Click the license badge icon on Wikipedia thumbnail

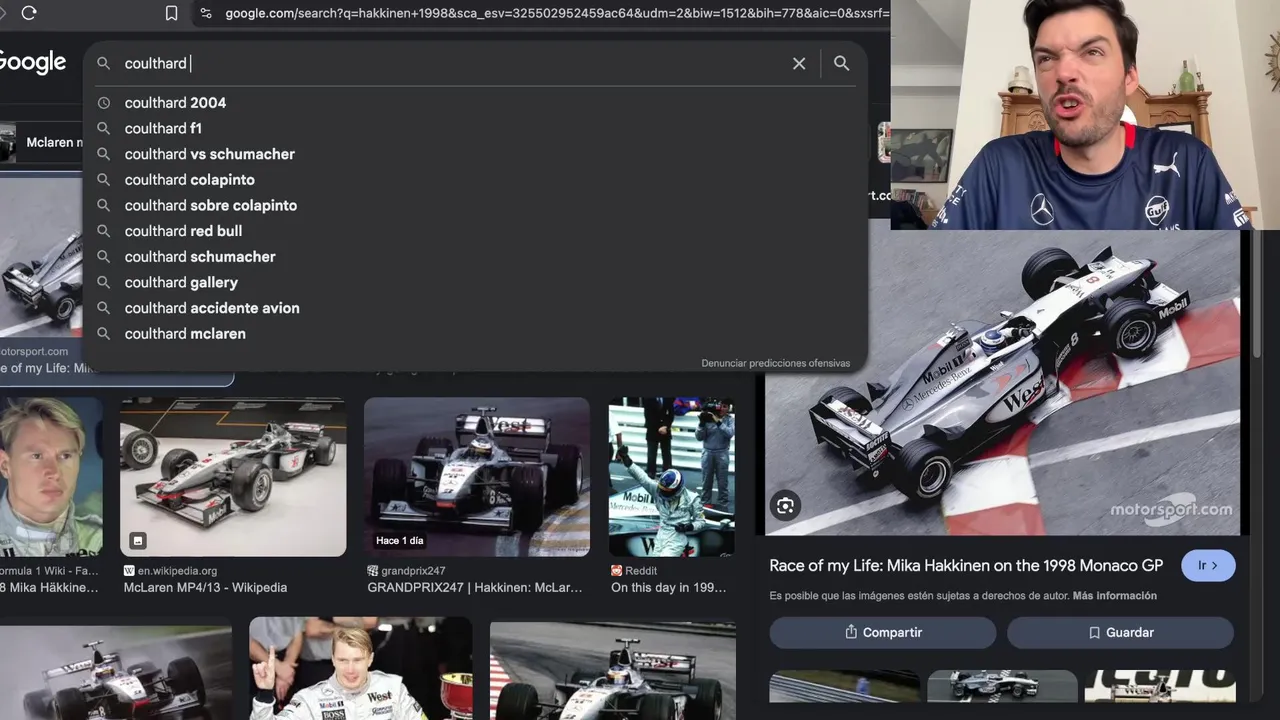tap(138, 540)
